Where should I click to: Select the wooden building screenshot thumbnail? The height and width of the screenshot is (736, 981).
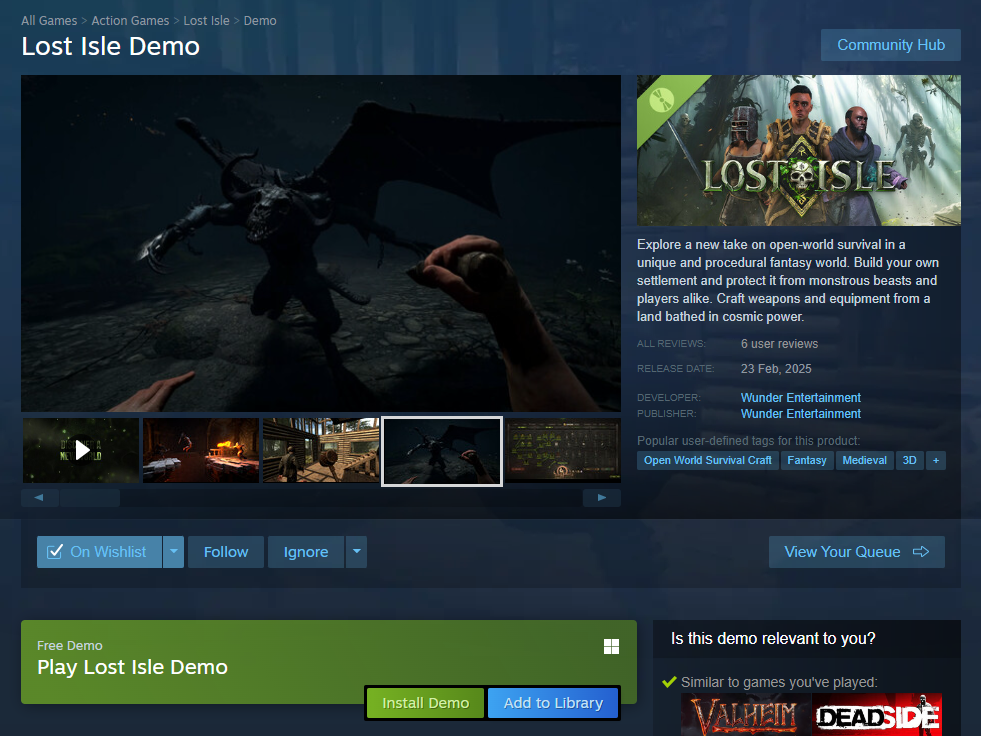pos(321,450)
